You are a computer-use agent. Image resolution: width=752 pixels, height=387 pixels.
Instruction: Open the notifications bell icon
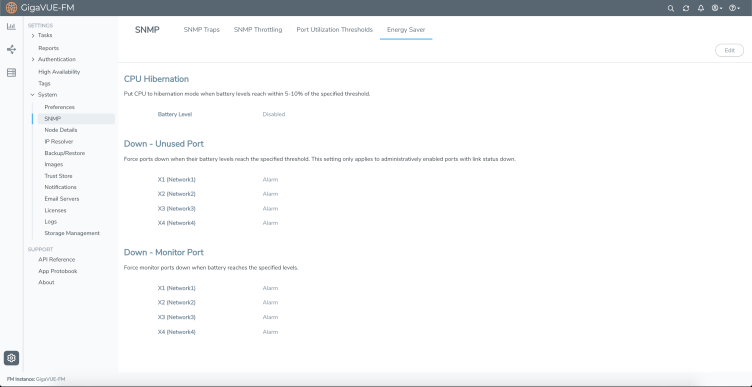[701, 8]
